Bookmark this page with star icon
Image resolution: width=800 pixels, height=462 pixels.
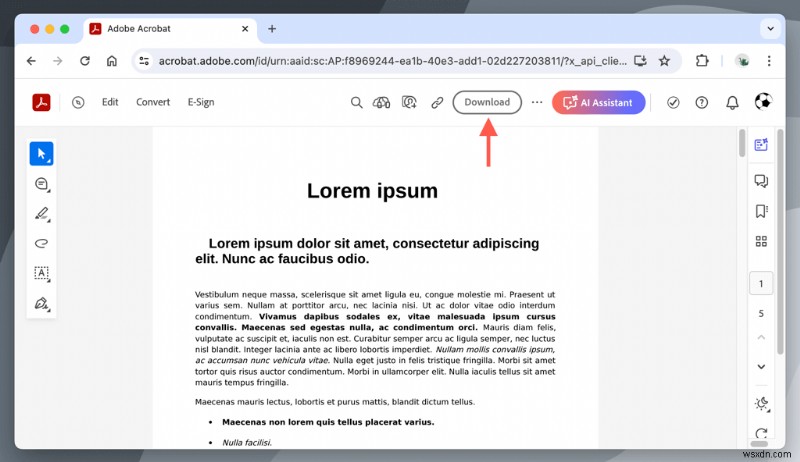tap(664, 61)
